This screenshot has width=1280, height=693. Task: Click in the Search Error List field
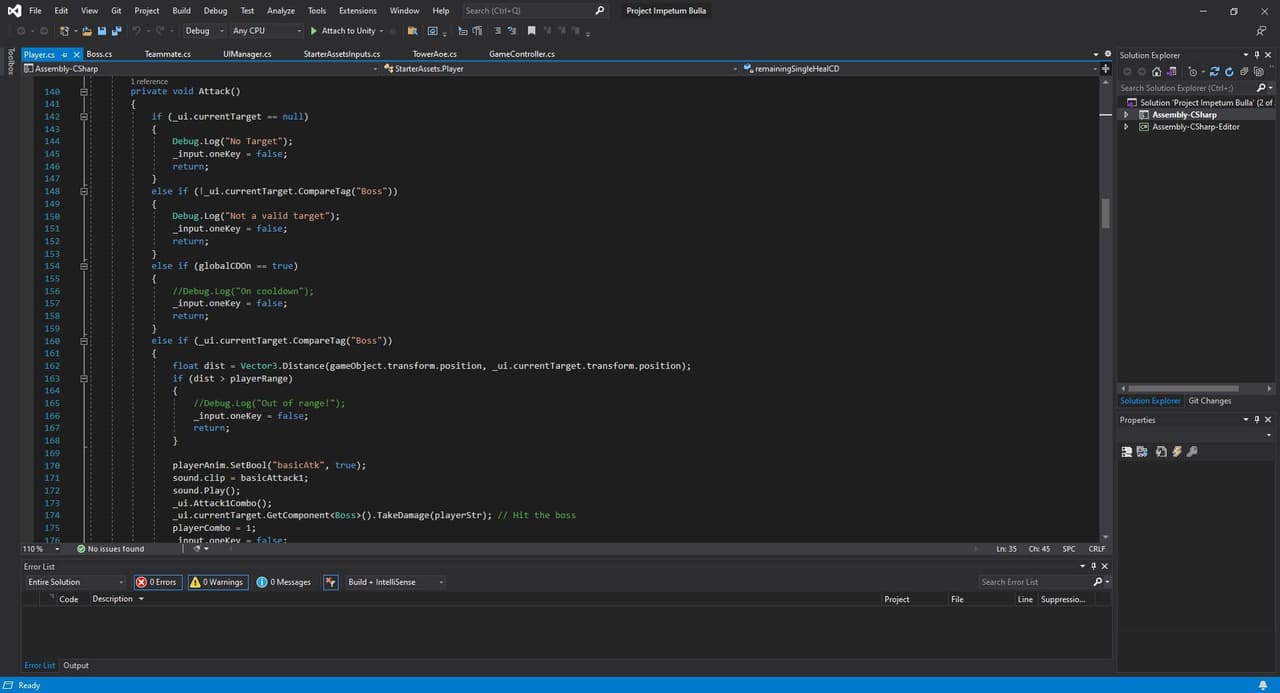1036,582
